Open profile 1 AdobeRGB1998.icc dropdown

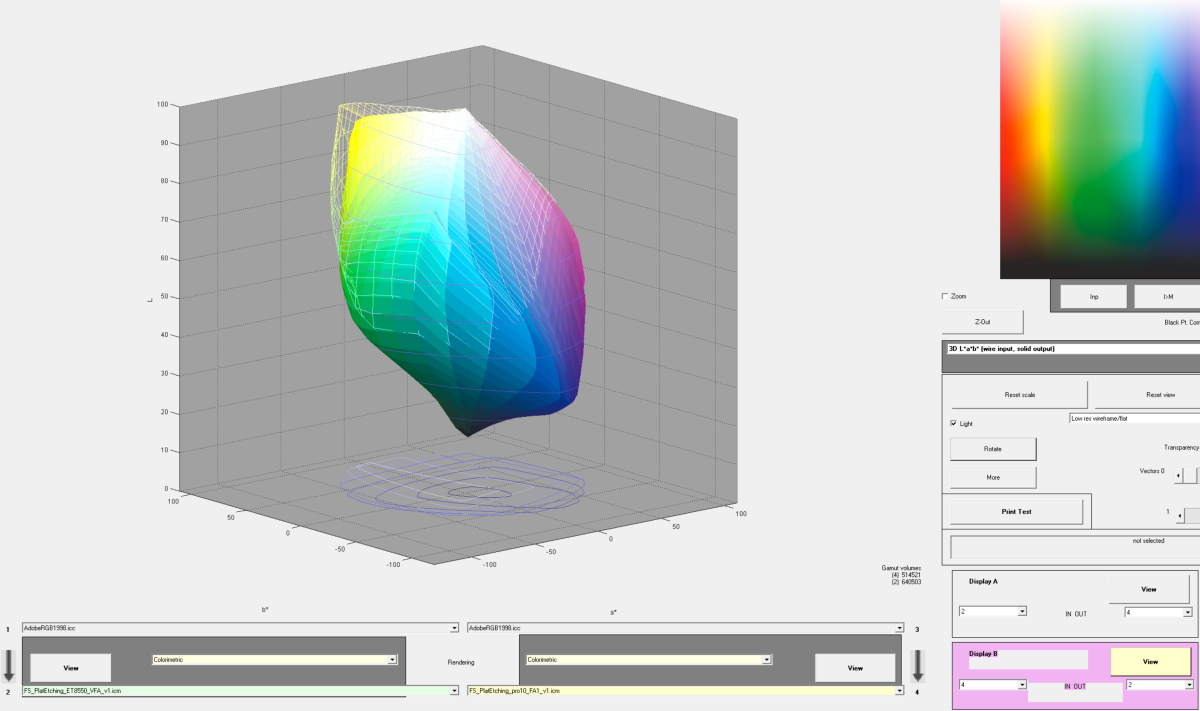click(x=453, y=628)
